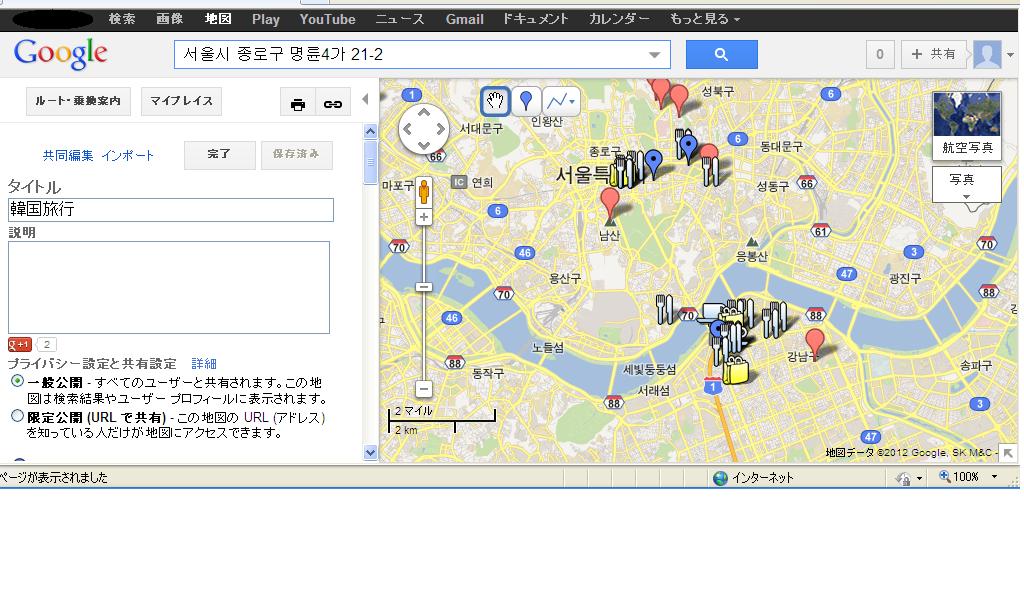Open ドキュメント in the top bar

(x=536, y=19)
